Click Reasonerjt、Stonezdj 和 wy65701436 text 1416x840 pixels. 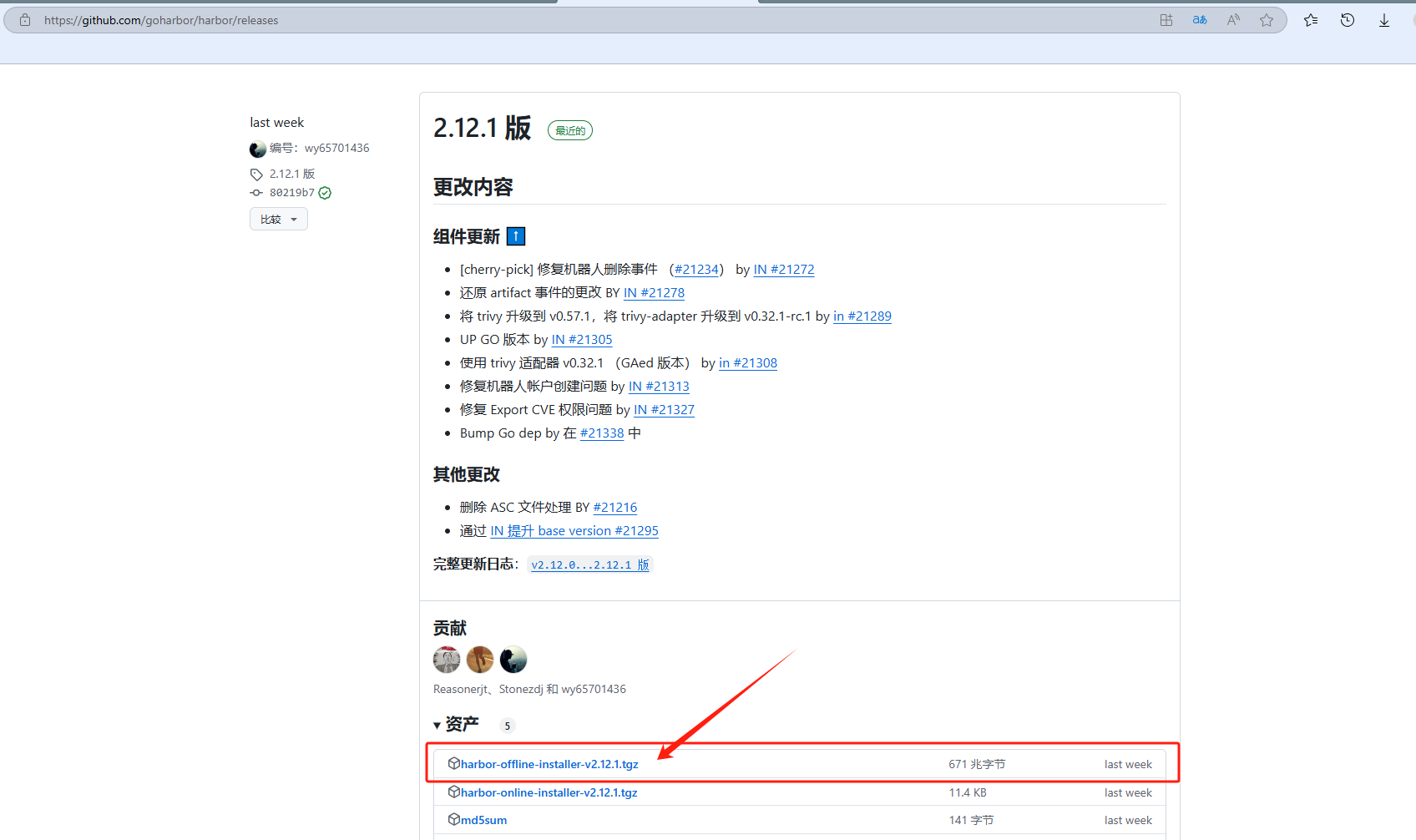pyautogui.click(x=529, y=689)
